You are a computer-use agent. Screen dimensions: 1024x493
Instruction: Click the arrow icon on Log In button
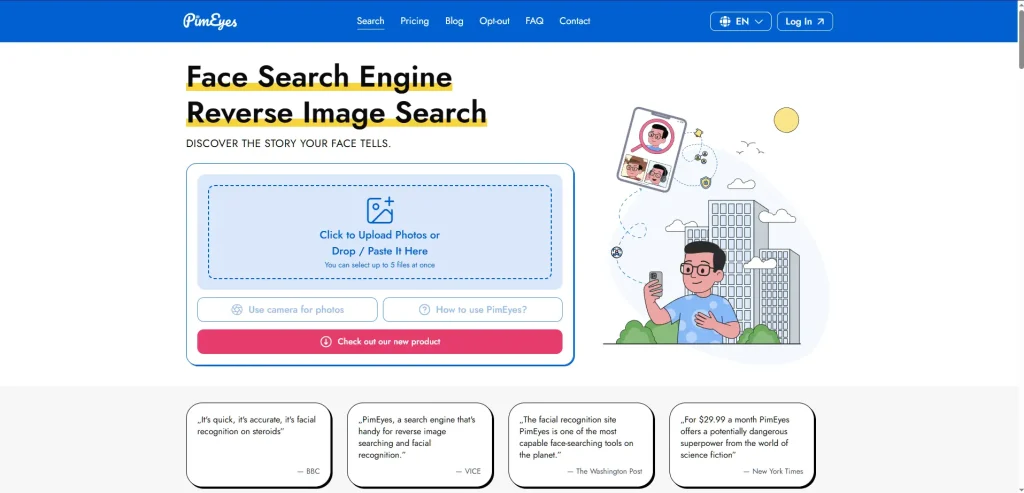click(x=821, y=21)
